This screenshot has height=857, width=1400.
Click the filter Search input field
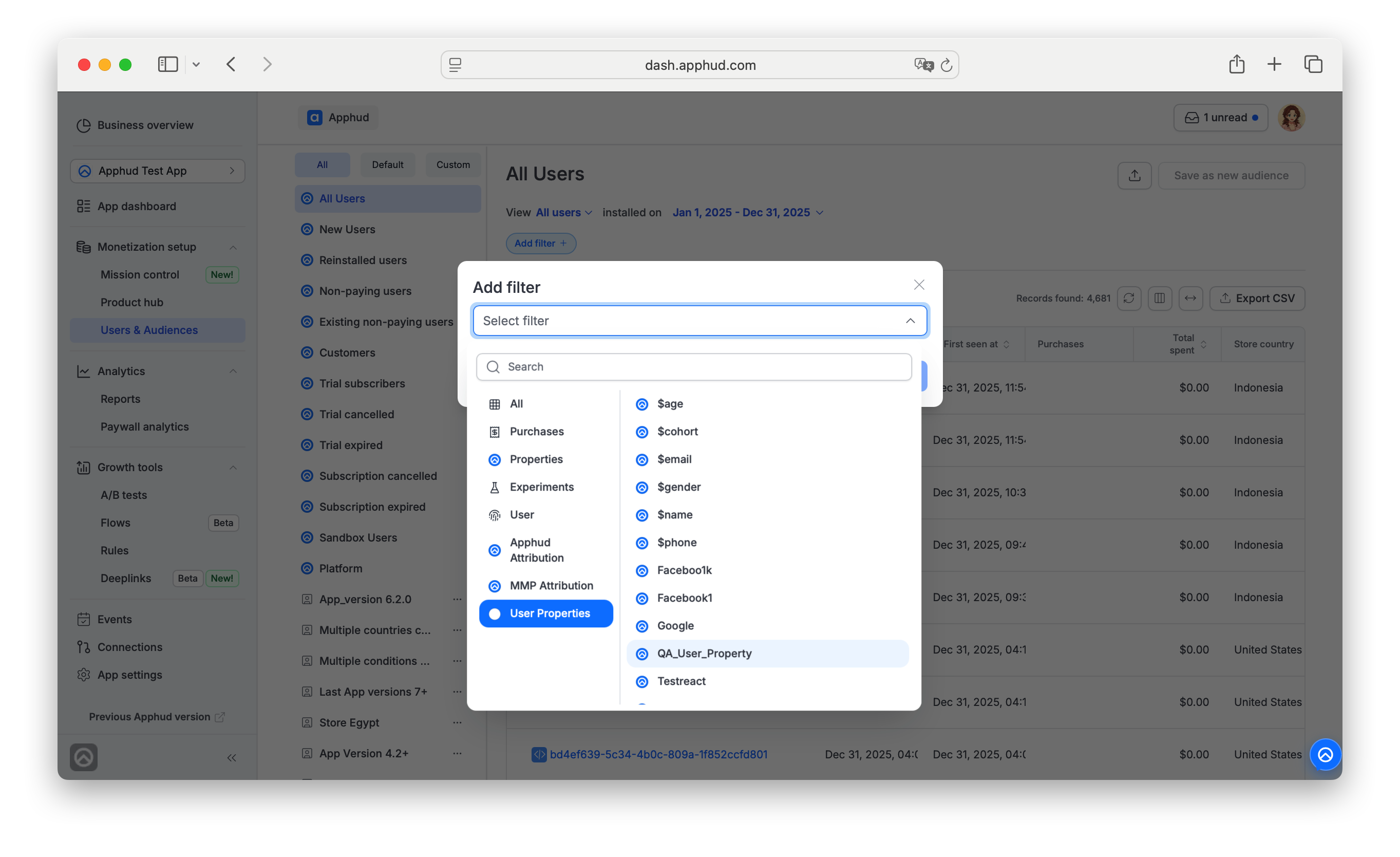tap(694, 366)
